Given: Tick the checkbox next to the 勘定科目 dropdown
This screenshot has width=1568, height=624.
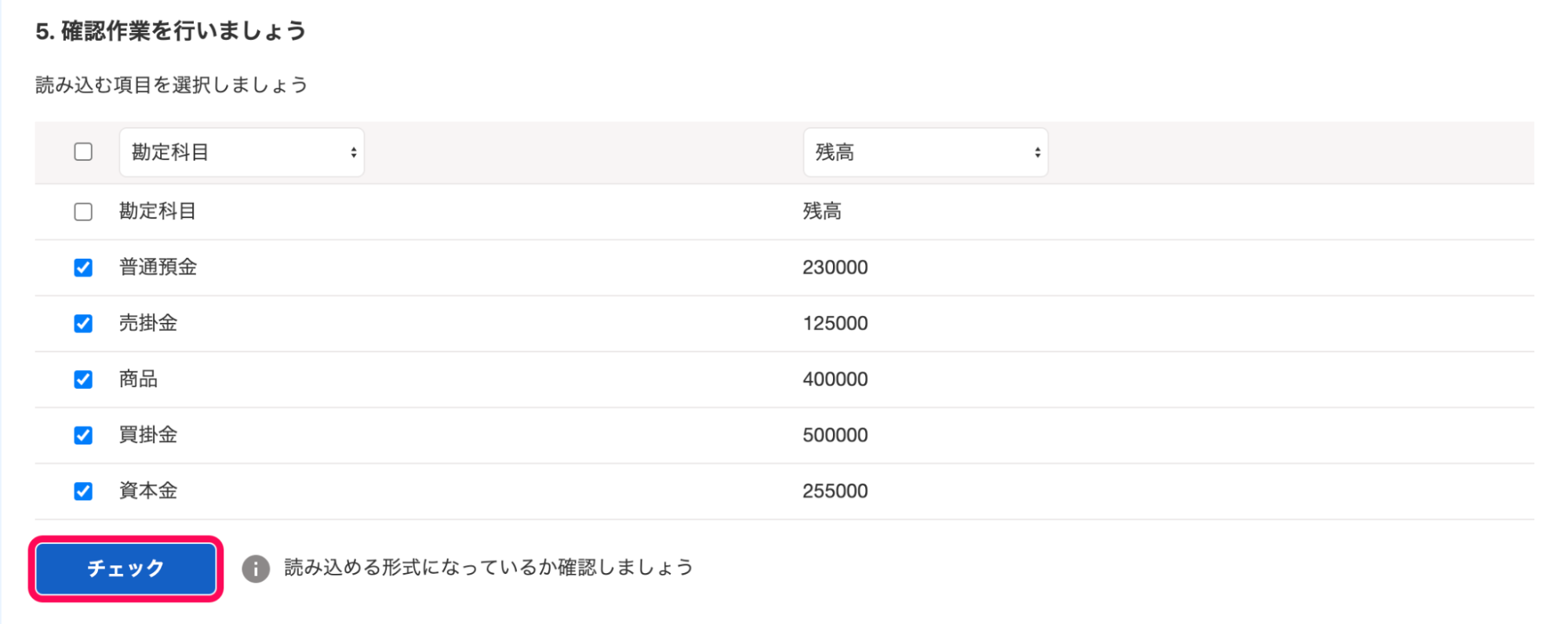Looking at the screenshot, I should click(83, 152).
